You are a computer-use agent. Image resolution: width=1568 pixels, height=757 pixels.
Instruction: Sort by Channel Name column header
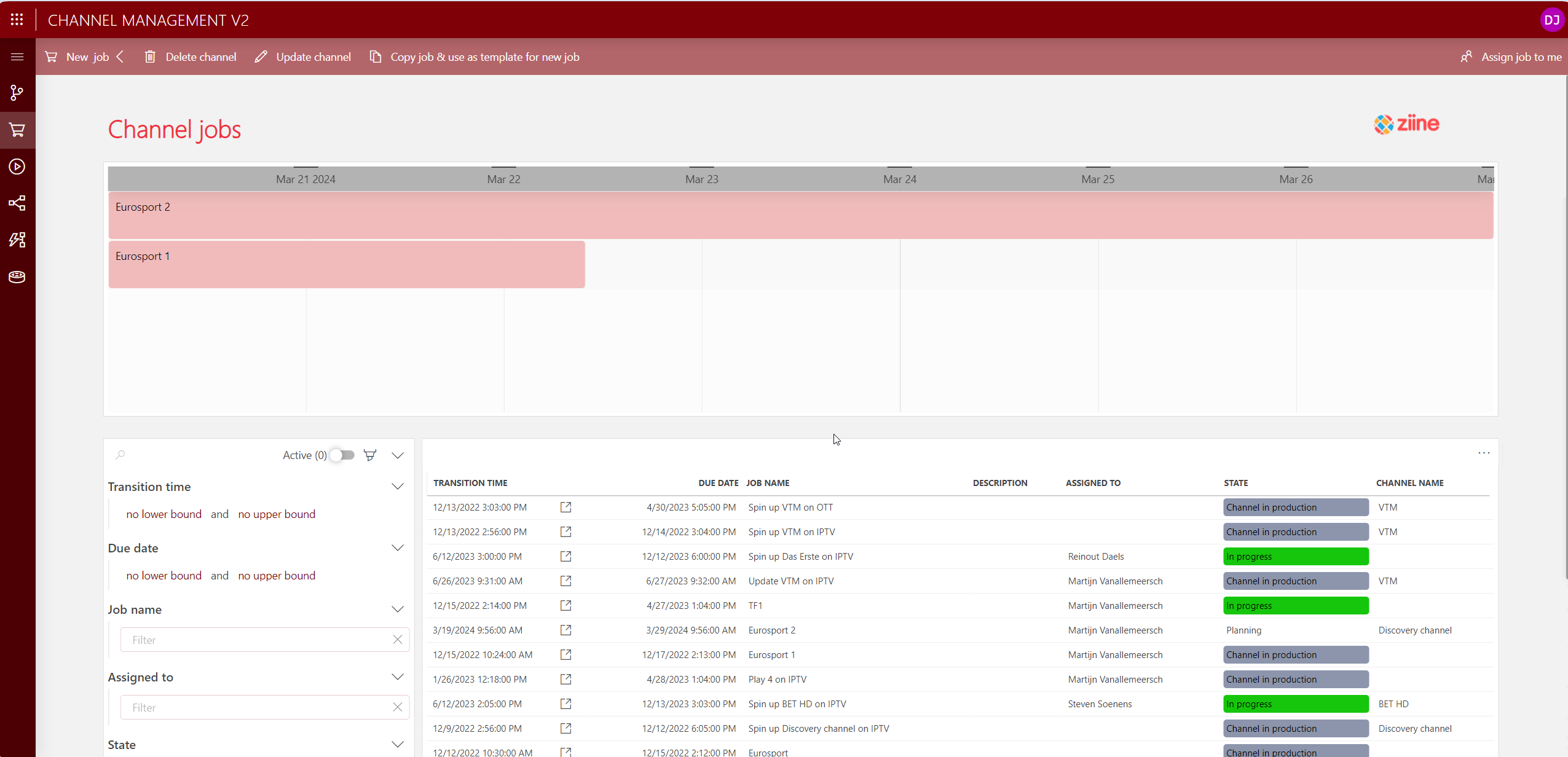pyautogui.click(x=1410, y=483)
